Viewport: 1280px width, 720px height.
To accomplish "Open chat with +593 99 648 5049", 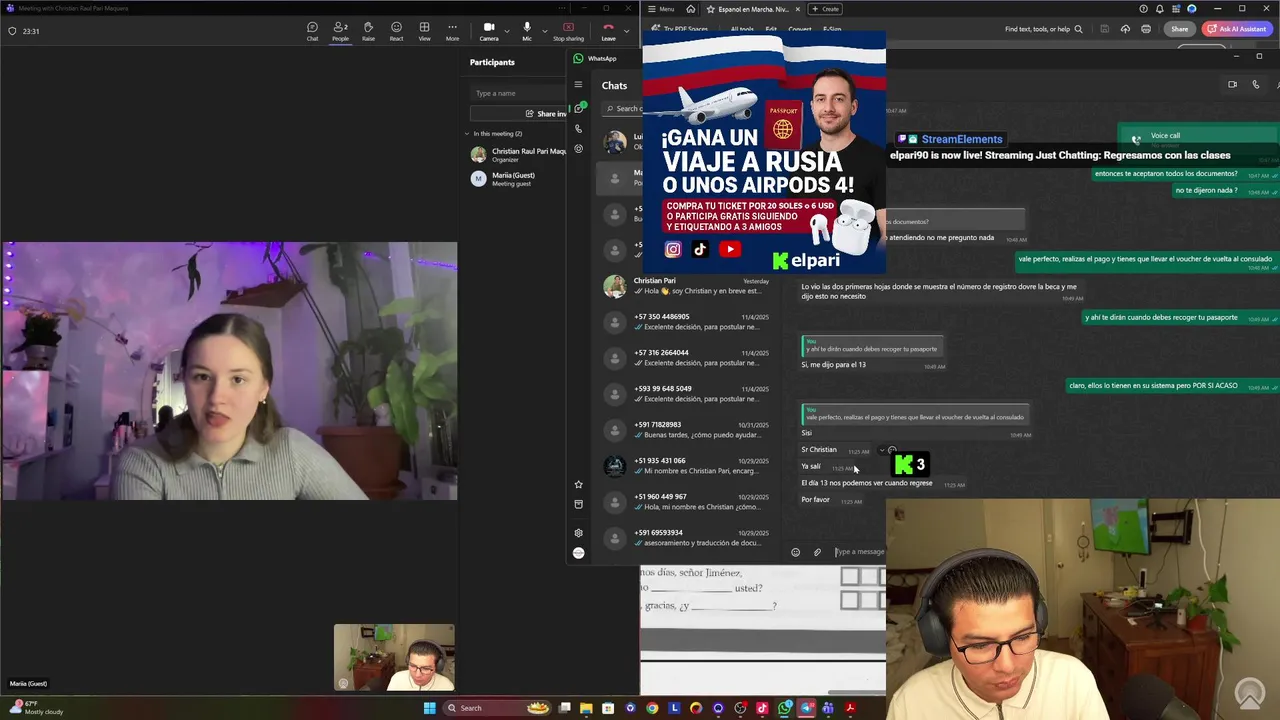I will (x=686, y=394).
